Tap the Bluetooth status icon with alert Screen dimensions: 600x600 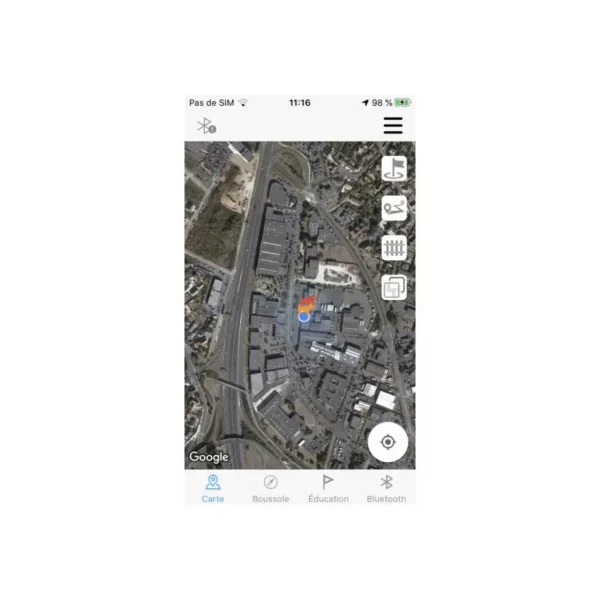point(207,126)
